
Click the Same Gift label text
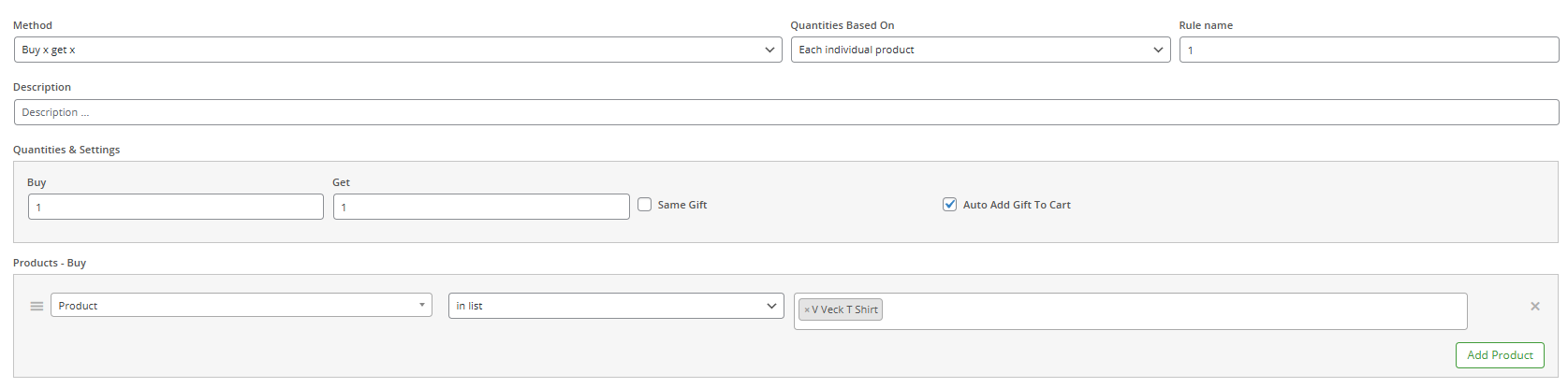coord(682,205)
